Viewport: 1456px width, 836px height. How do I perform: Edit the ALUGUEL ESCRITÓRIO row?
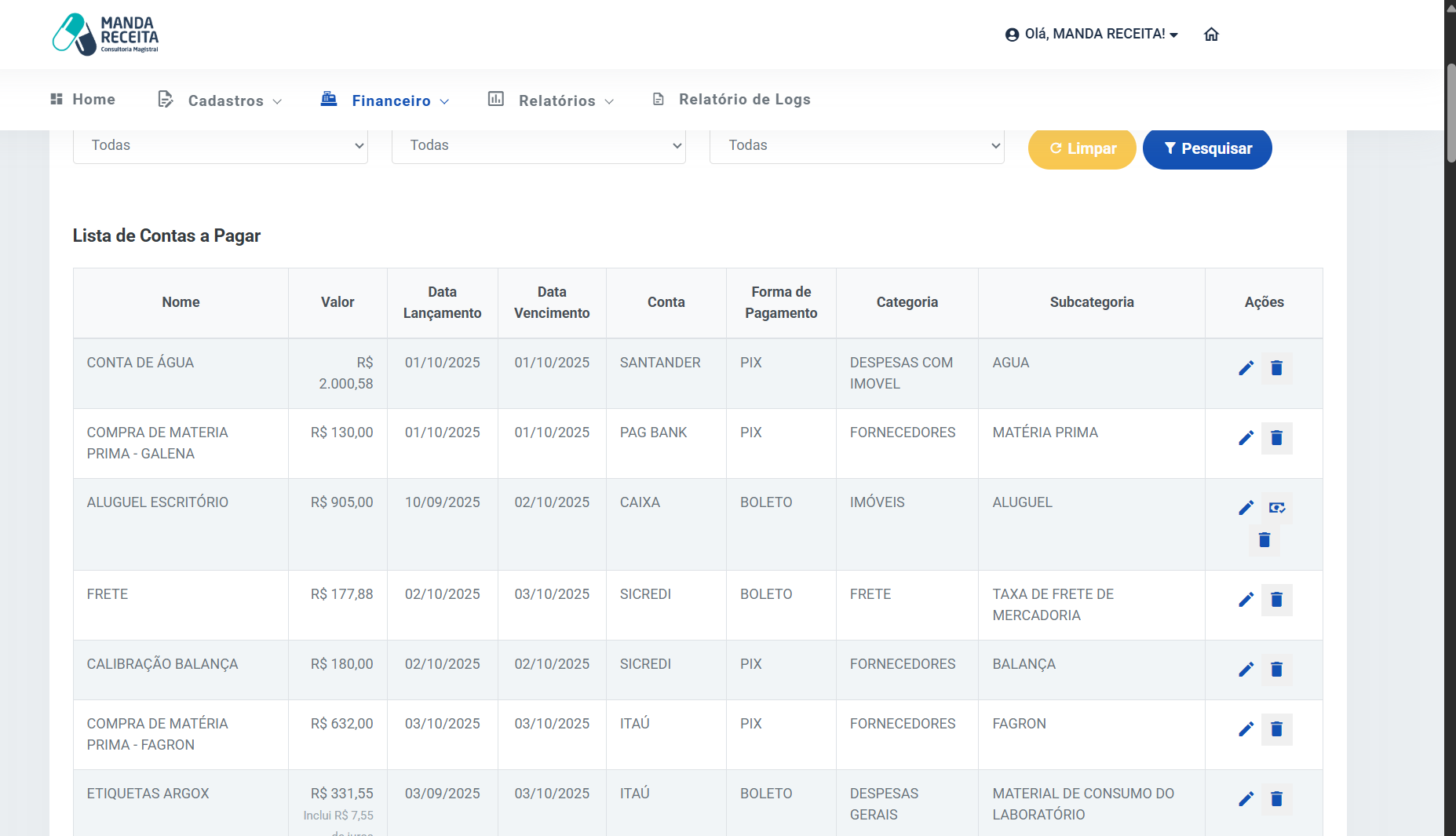[x=1246, y=508]
